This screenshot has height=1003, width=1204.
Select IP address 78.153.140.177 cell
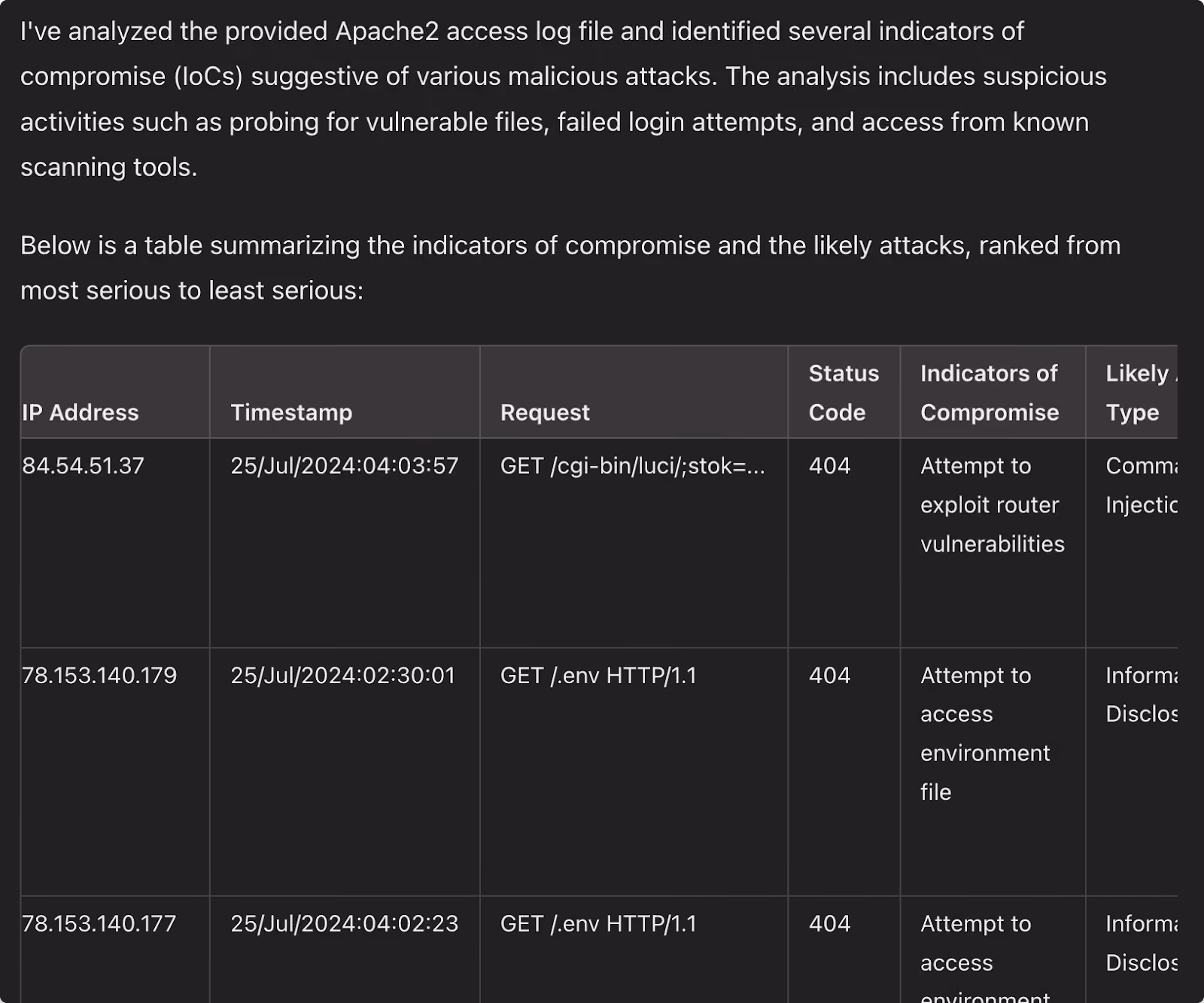tap(99, 924)
